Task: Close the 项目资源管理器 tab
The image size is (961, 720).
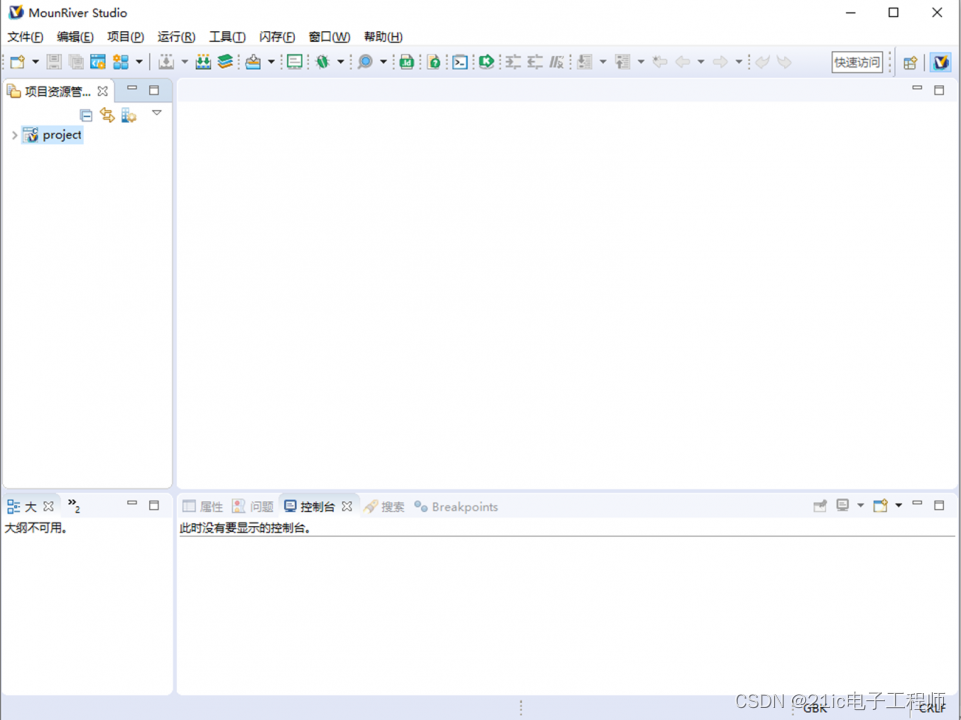Action: [103, 91]
